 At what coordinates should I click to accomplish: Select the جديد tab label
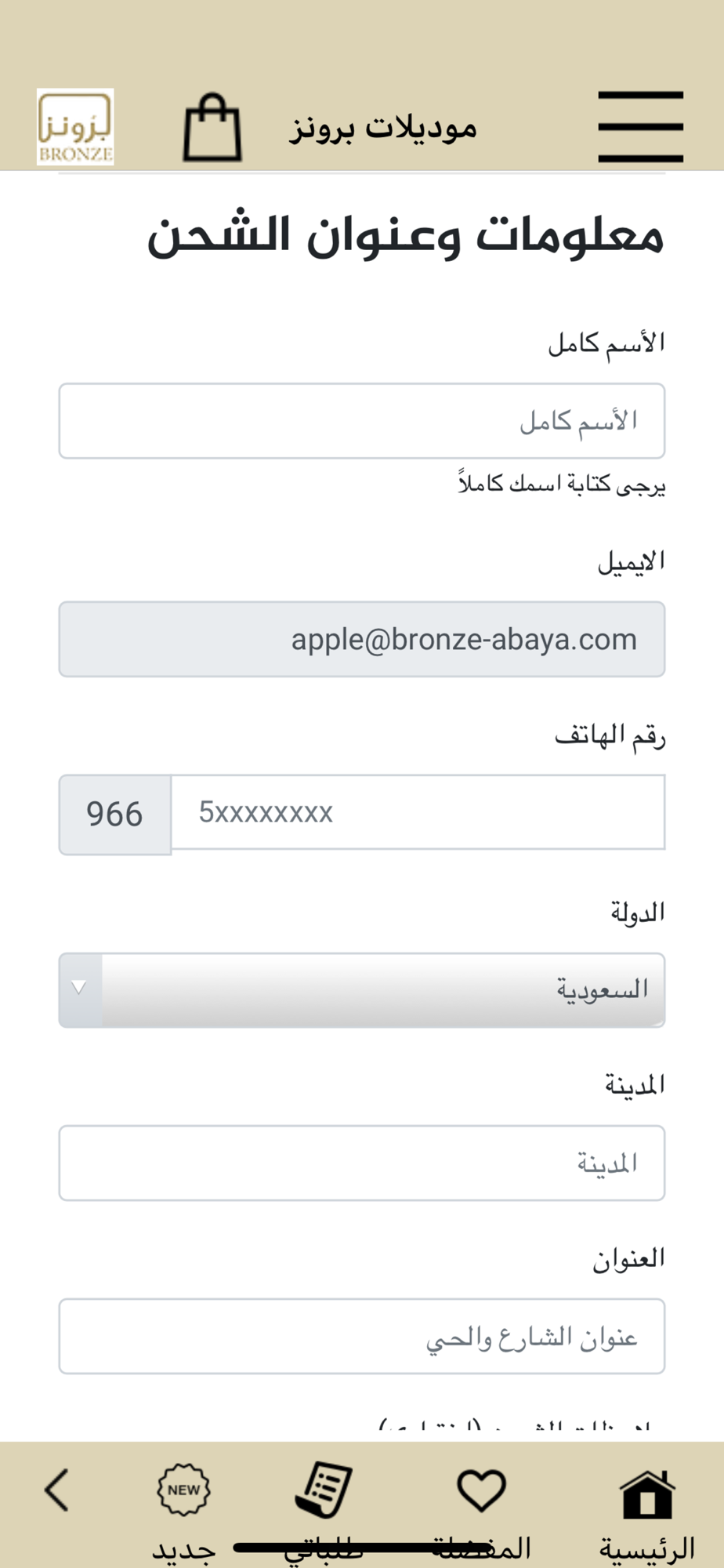pos(183,1550)
